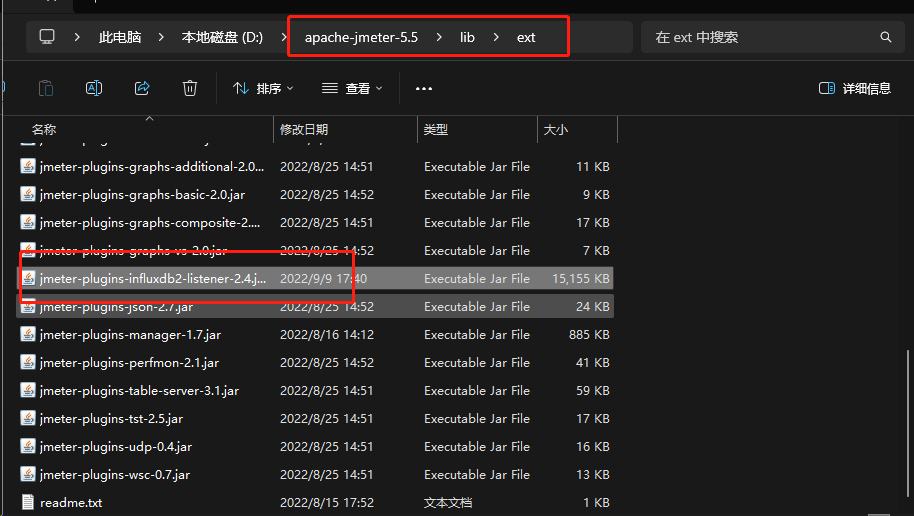Click the 文本文档 type cell
Image resolution: width=914 pixels, height=516 pixels.
[x=448, y=503]
